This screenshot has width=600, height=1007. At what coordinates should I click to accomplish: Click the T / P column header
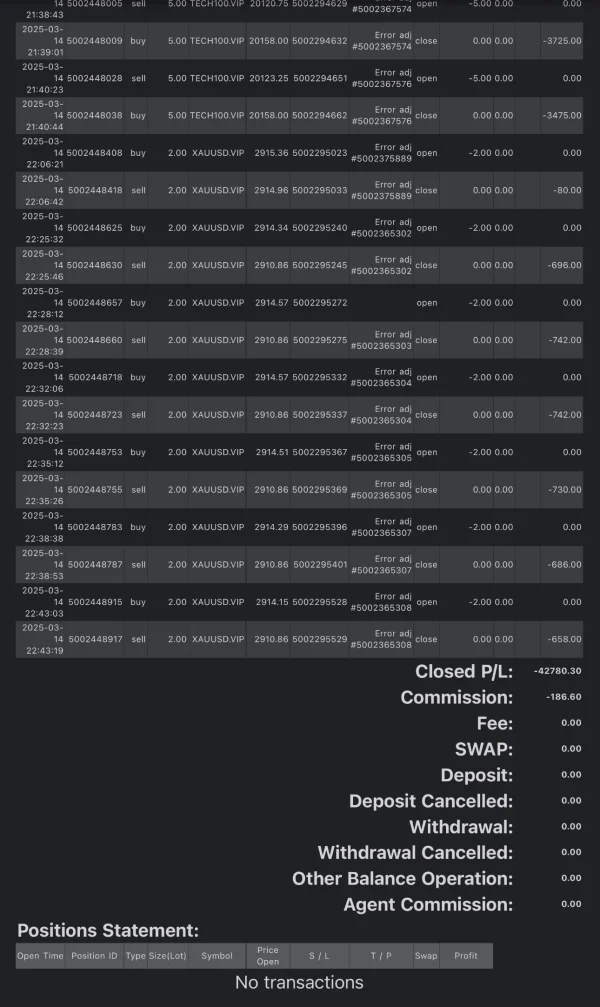click(381, 956)
